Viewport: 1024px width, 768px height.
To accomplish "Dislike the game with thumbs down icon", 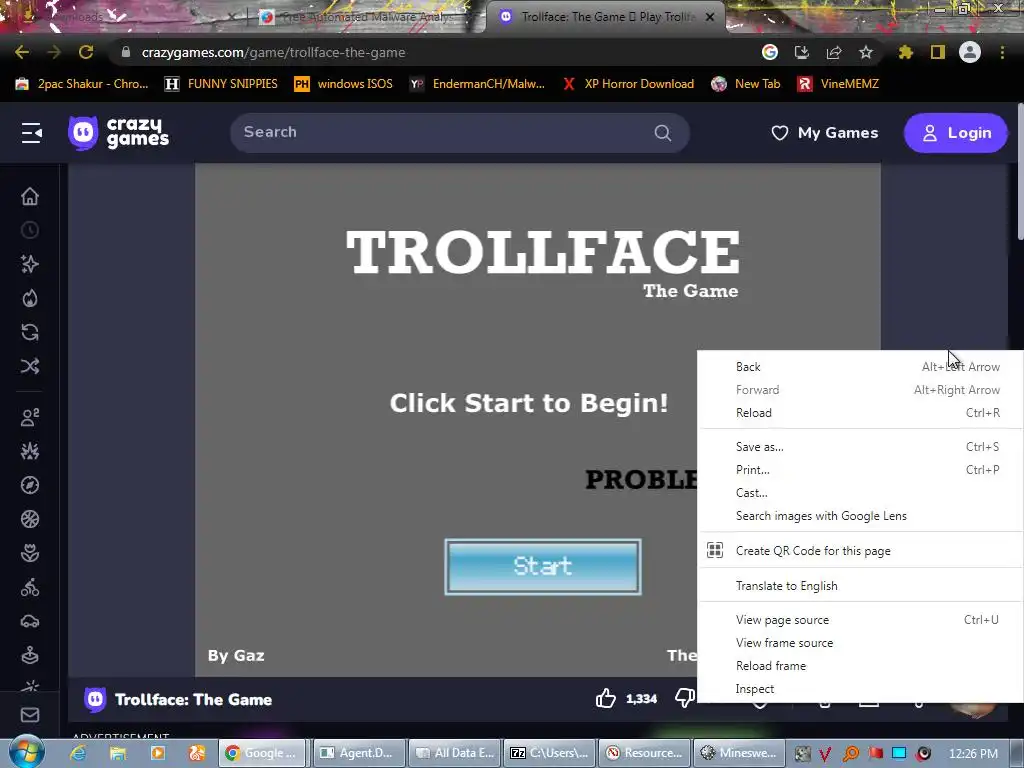I will pyautogui.click(x=684, y=699).
